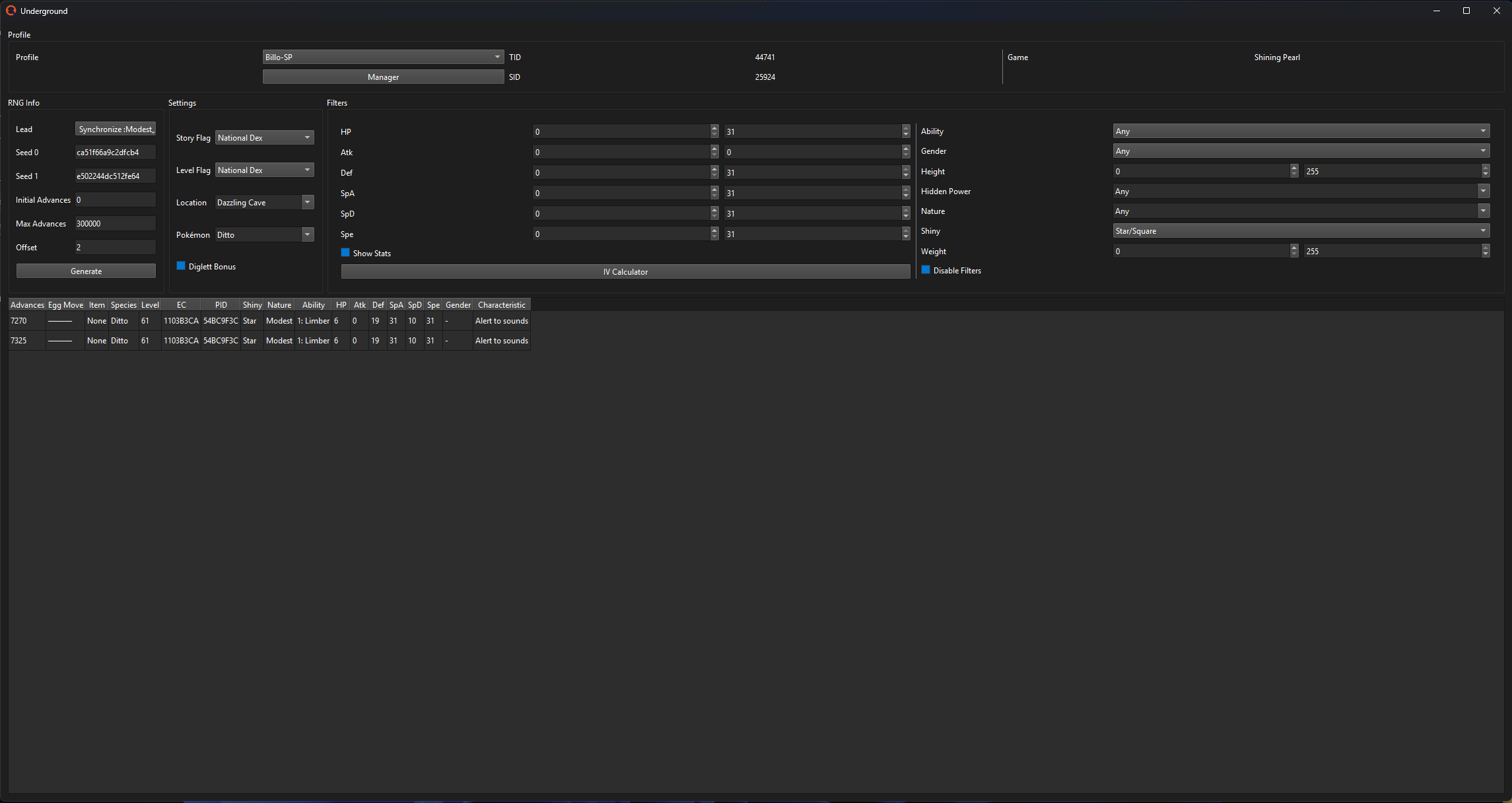This screenshot has height=803, width=1512.
Task: Click the Max Advances input field
Action: [115, 224]
